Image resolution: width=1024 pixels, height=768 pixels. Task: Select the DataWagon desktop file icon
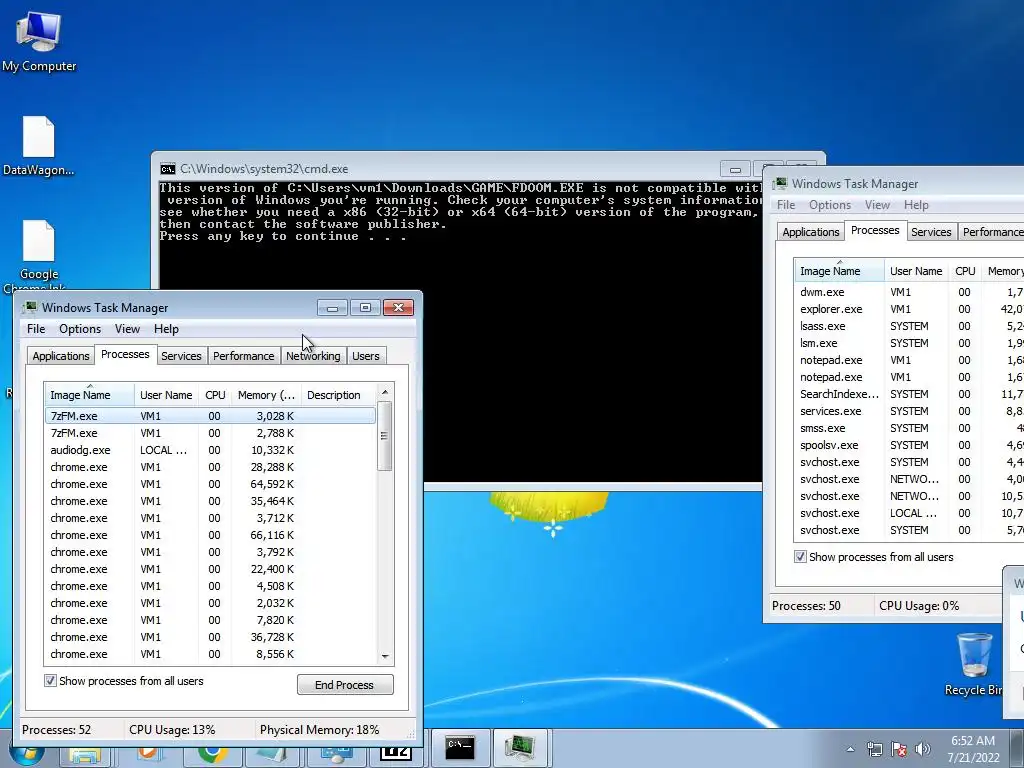(39, 146)
